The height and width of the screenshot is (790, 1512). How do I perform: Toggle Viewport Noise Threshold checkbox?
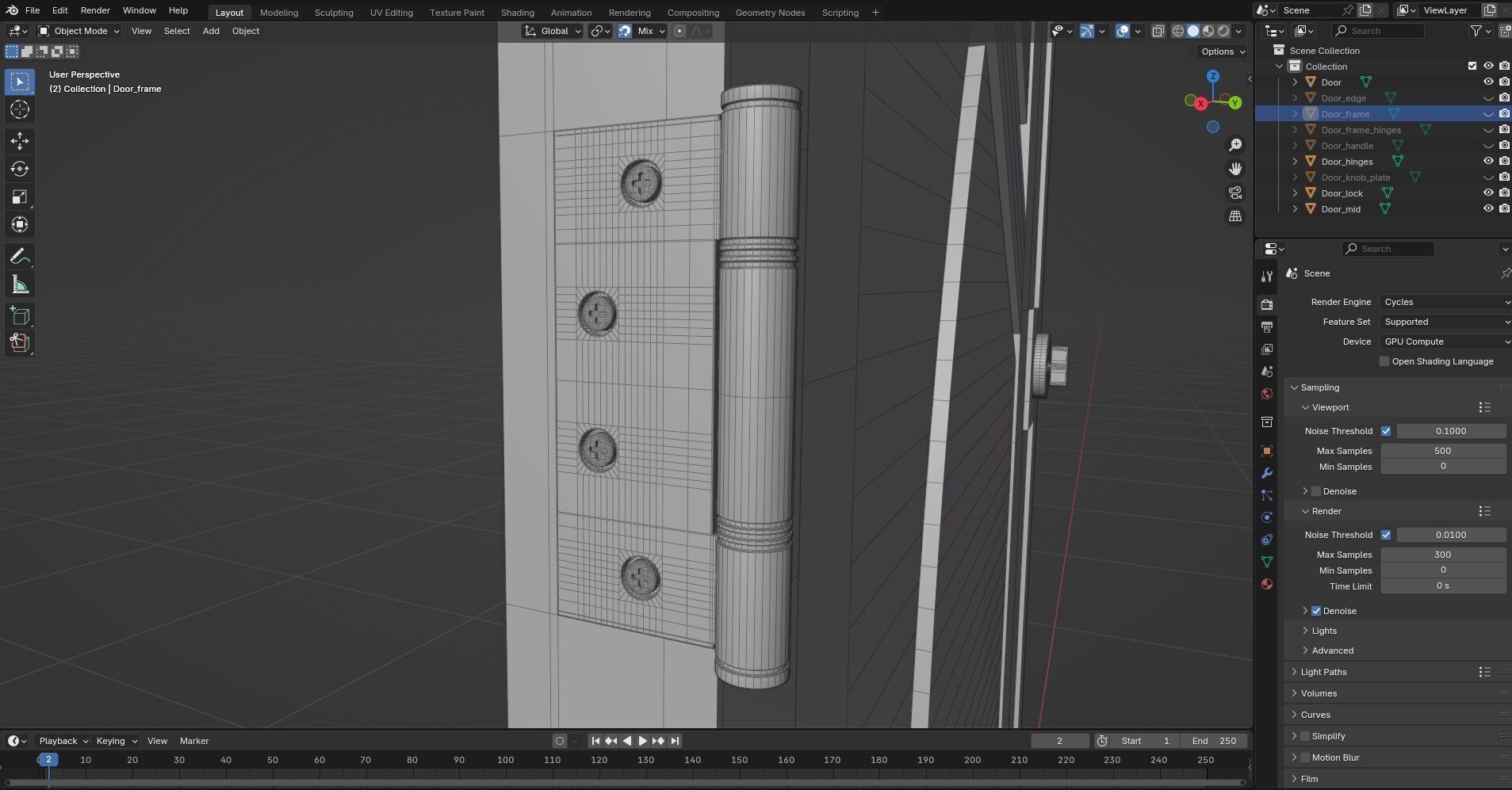coord(1386,431)
